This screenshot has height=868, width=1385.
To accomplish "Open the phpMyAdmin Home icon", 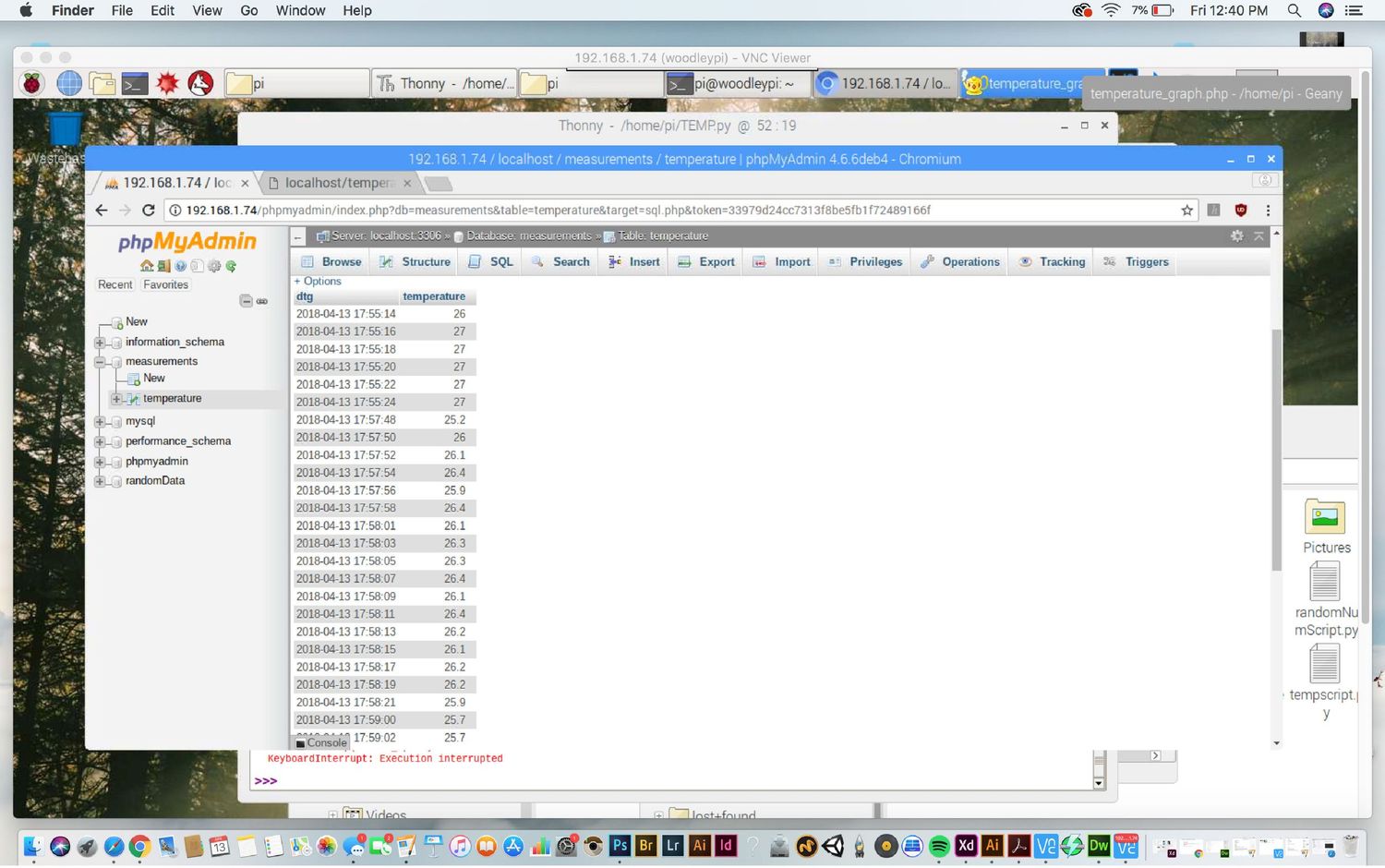I will (147, 266).
